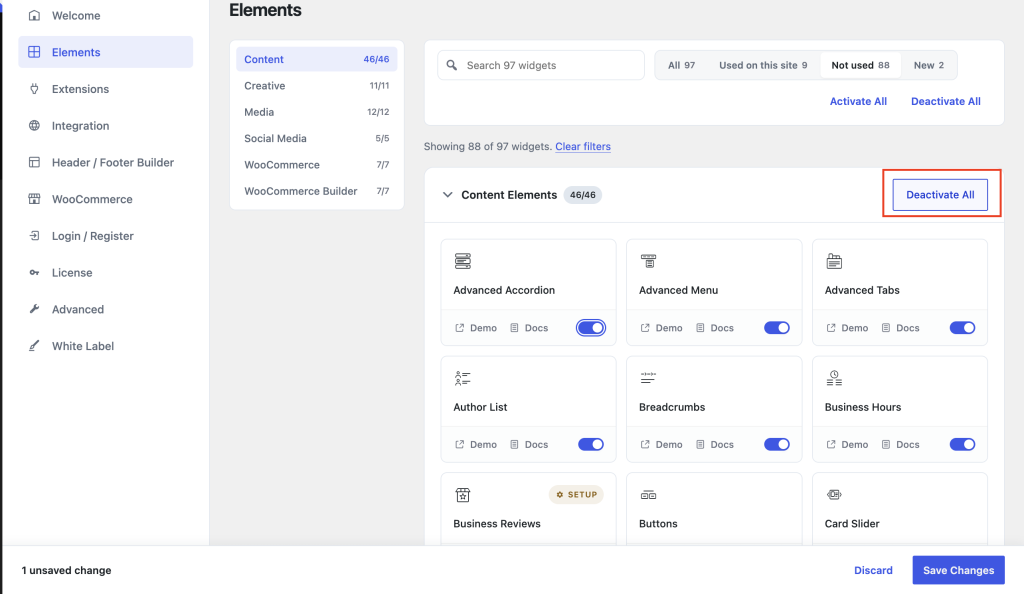Toggle the Business Hours widget off
The image size is (1024, 594).
[x=963, y=445]
